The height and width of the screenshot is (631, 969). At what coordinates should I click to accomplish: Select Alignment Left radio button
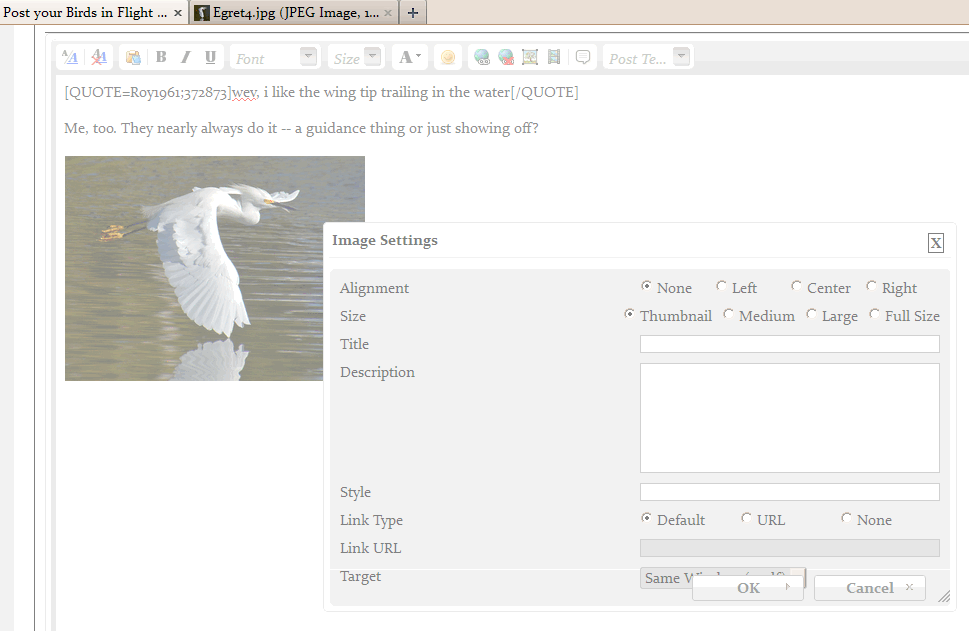coord(721,286)
